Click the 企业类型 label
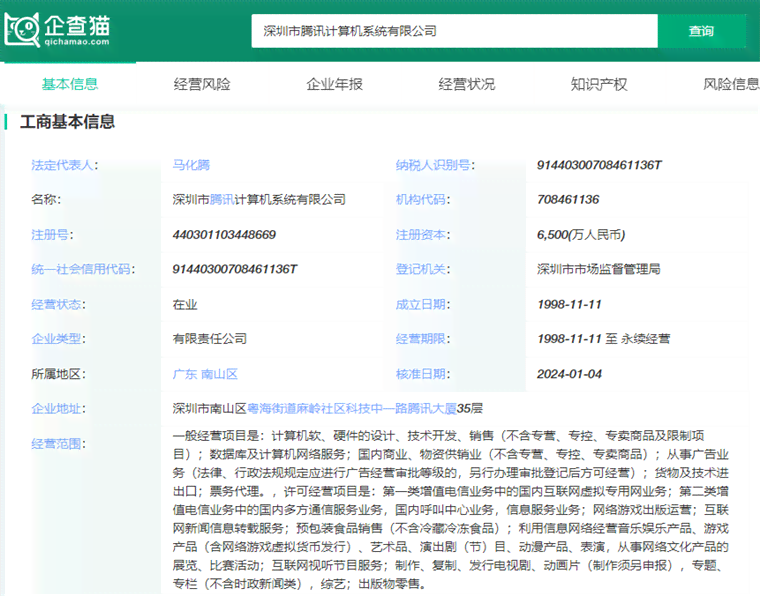Viewport: 760px width, 596px height. (56, 339)
